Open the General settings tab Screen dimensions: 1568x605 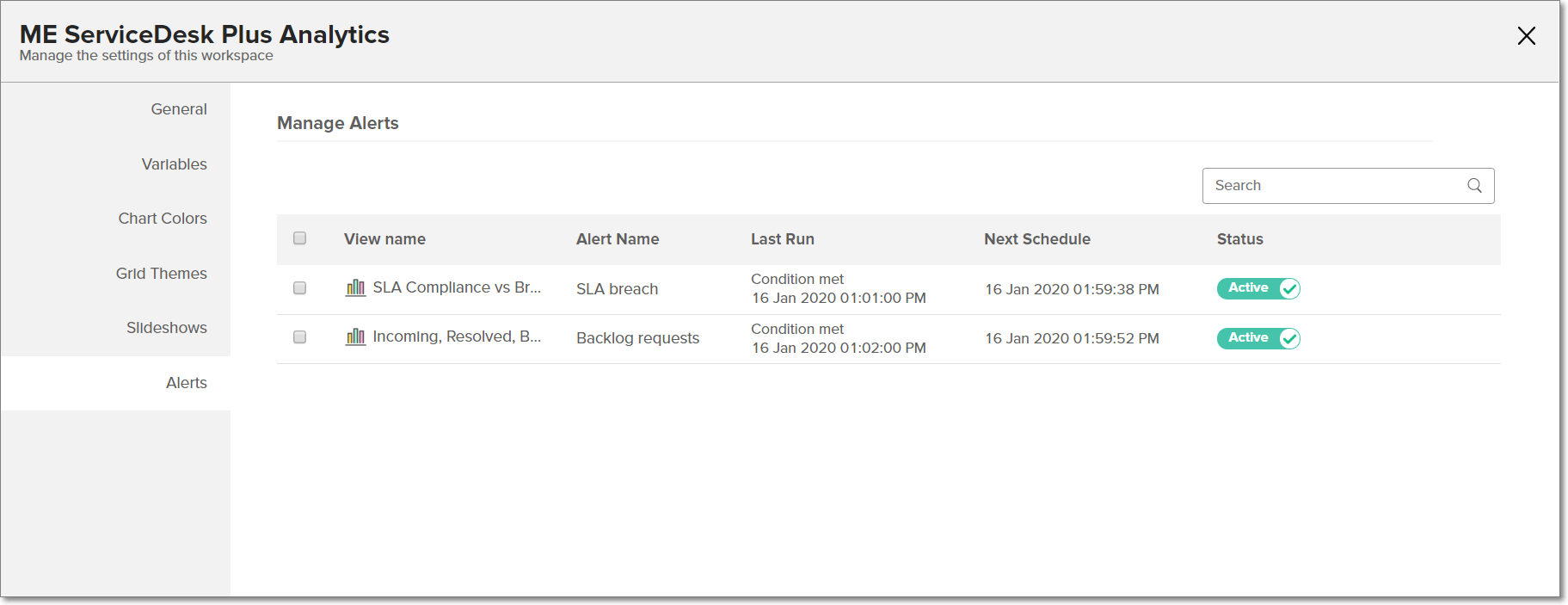(179, 109)
